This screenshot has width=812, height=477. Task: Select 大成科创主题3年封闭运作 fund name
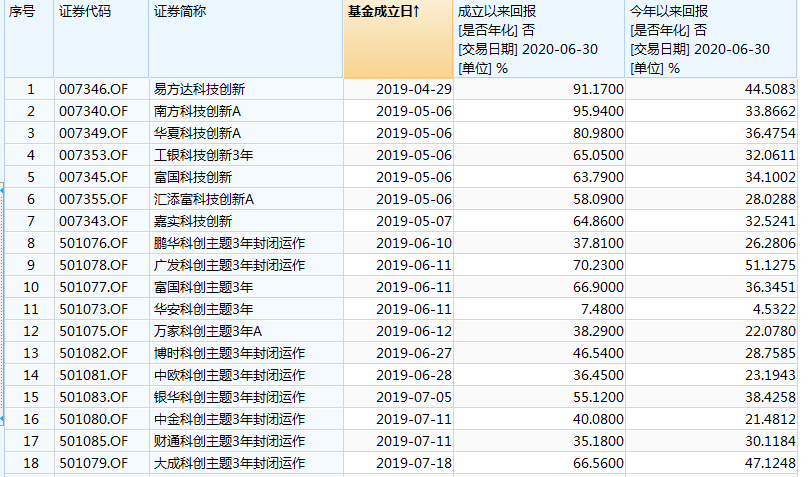point(229,464)
